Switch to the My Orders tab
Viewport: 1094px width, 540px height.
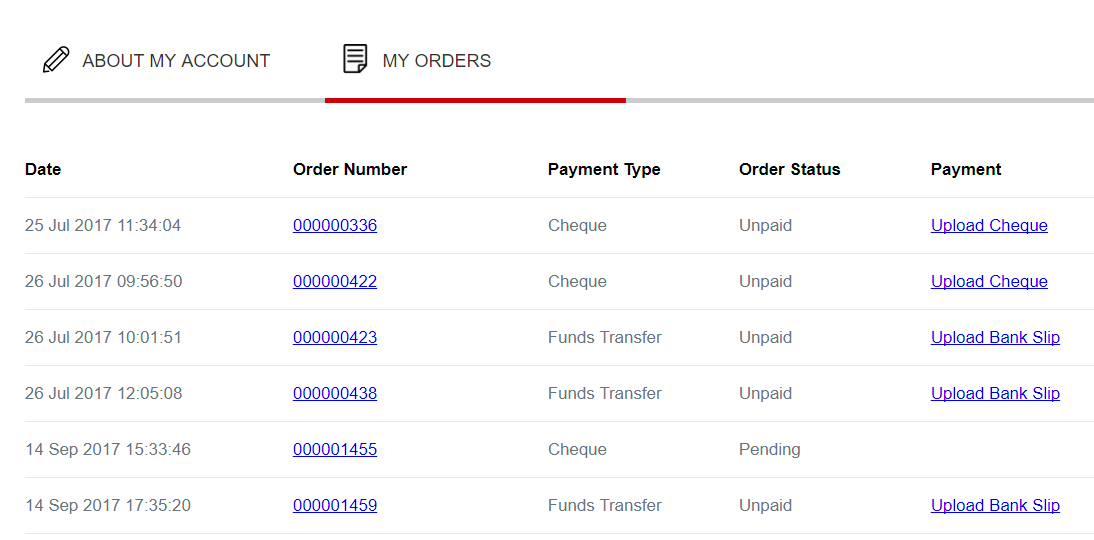coord(436,61)
